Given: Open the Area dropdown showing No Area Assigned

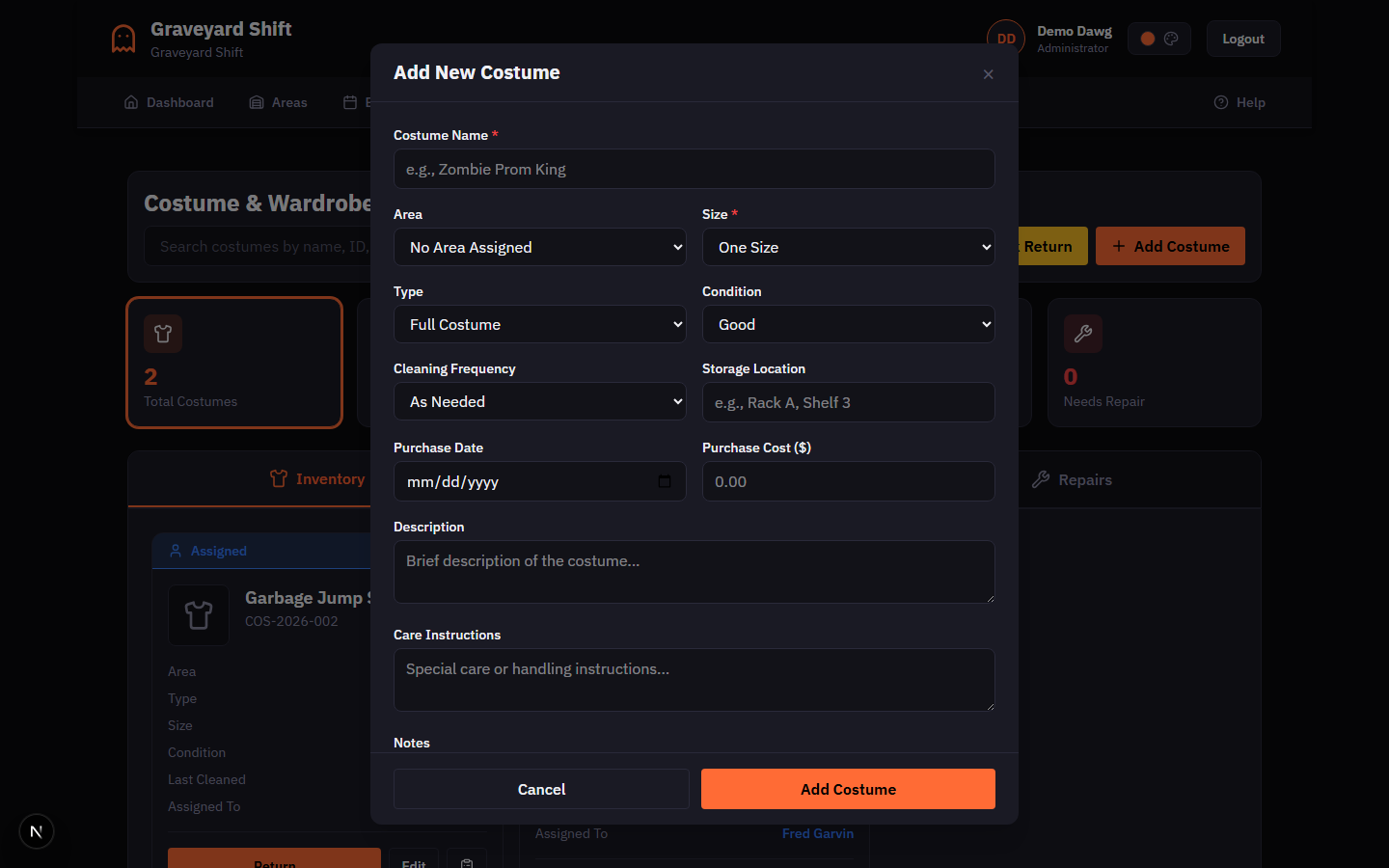Looking at the screenshot, I should 539,247.
